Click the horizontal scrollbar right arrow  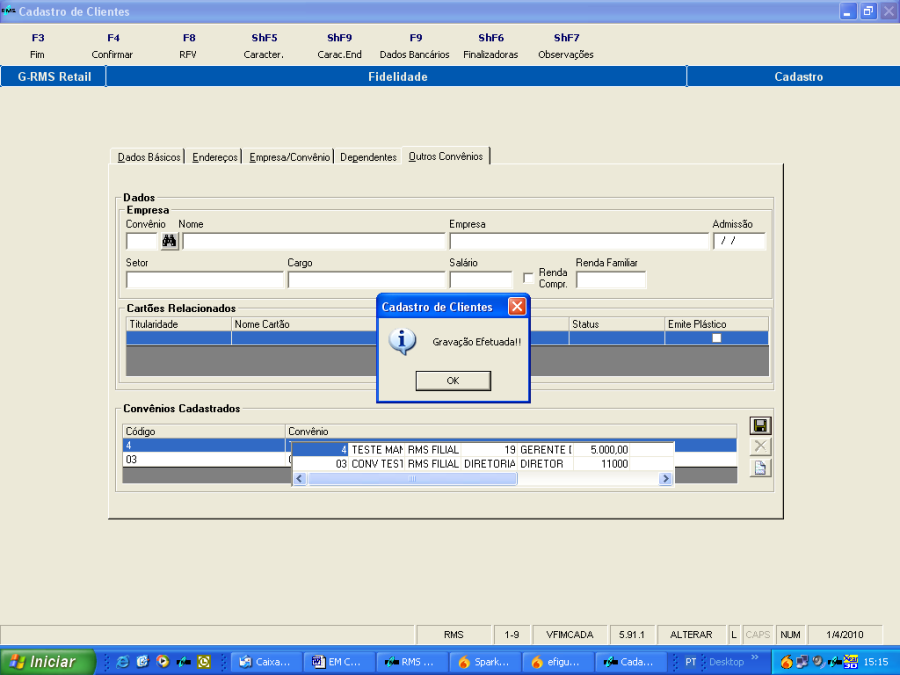665,478
